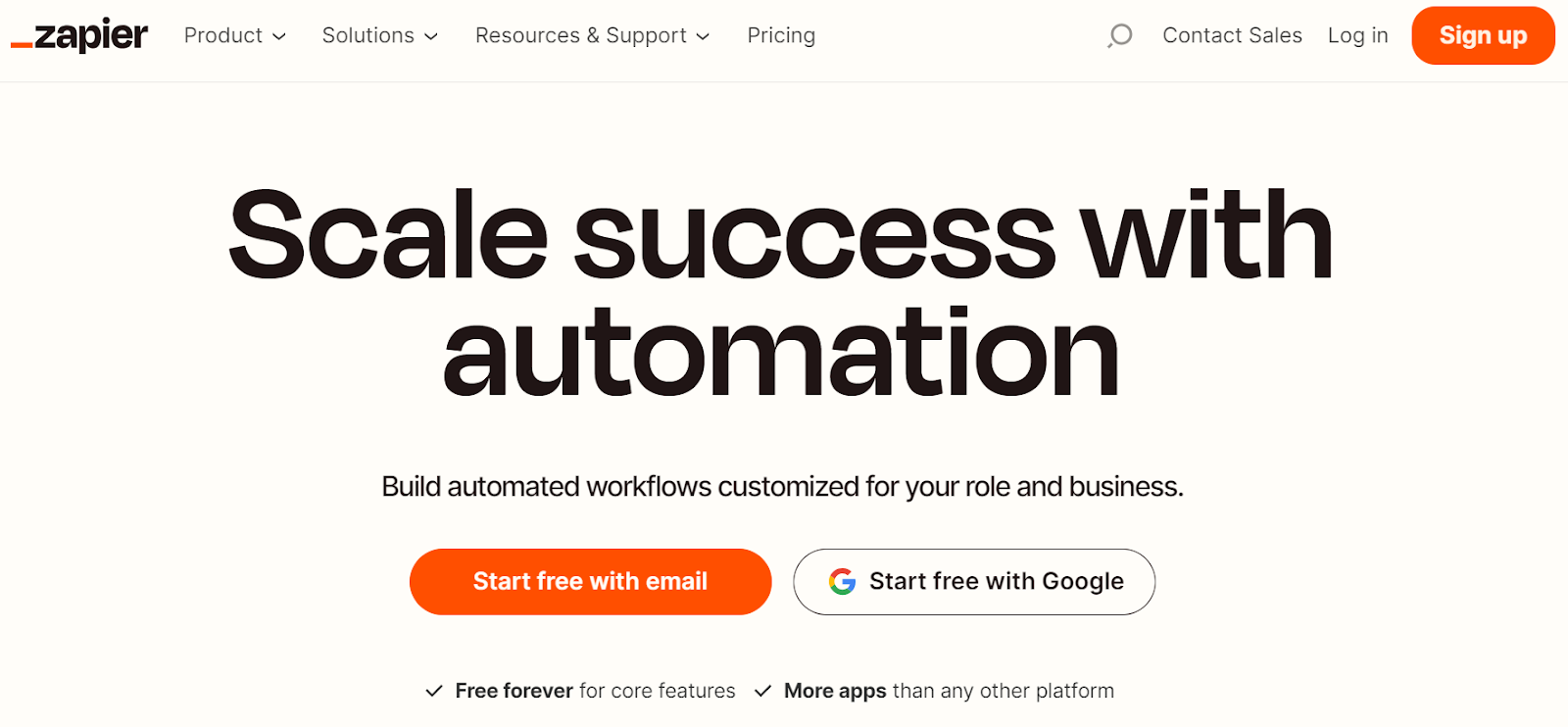
Task: Expand the Product menu chevron
Action: (279, 36)
